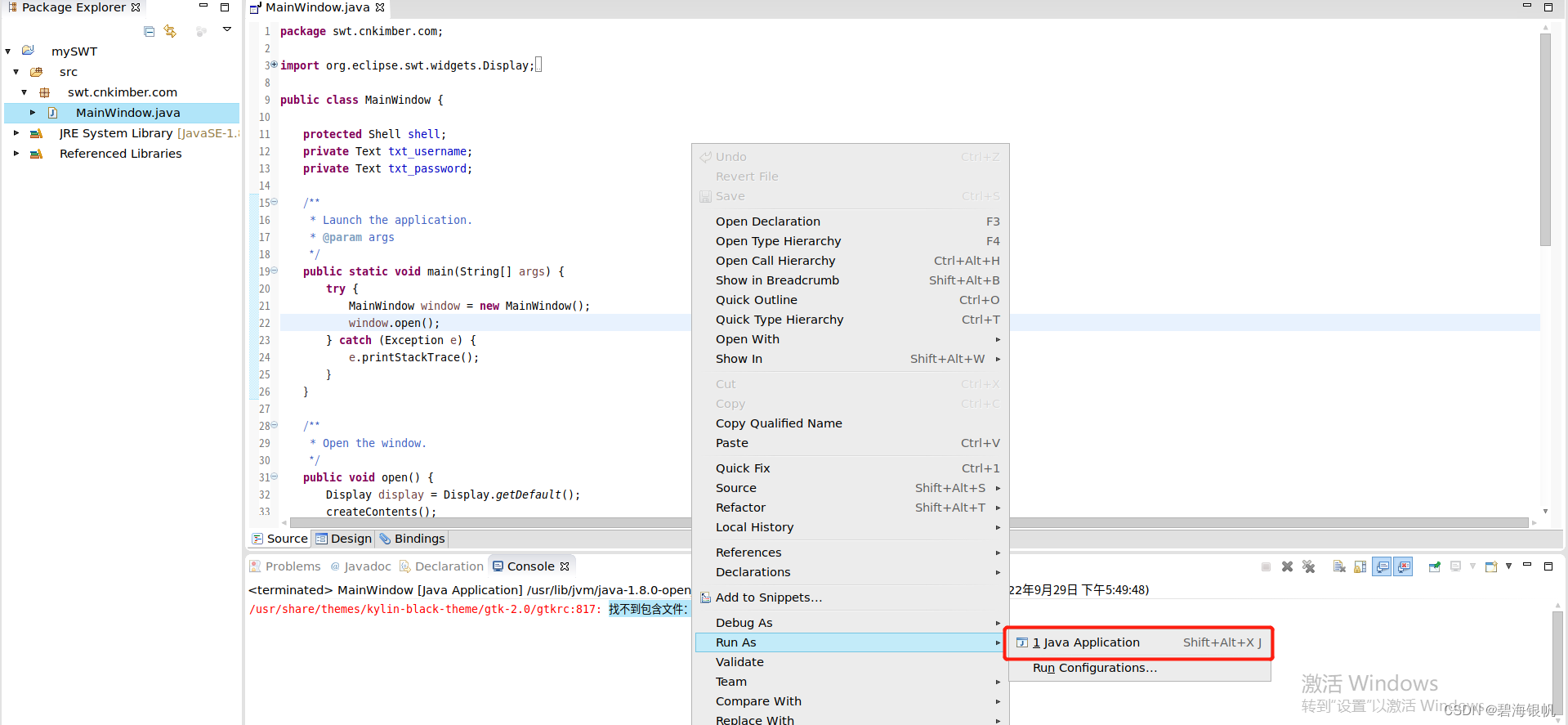Click the editor vertical scrollbar thumb
The height and width of the screenshot is (725, 1568).
tap(1545, 139)
